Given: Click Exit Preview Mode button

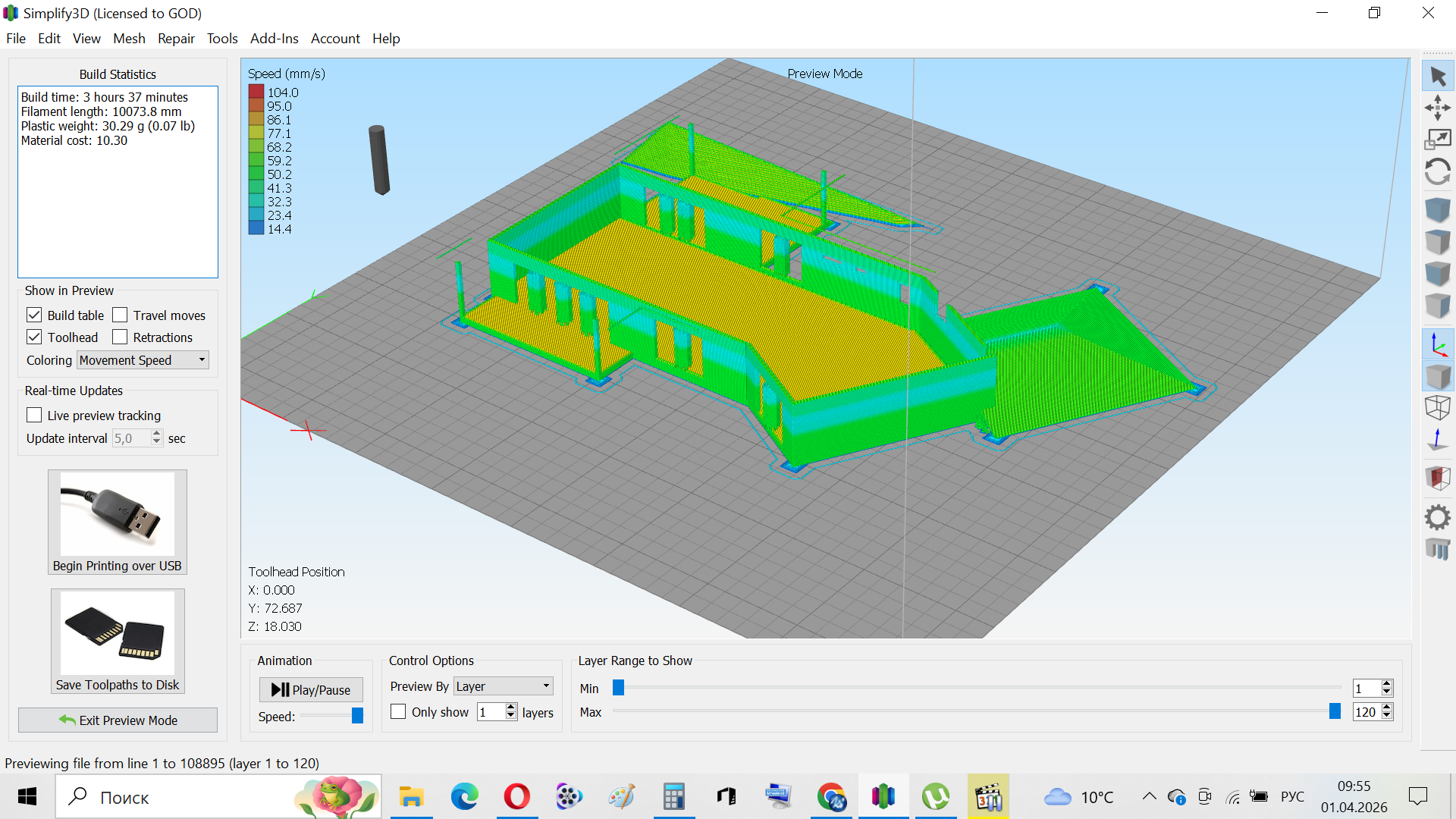Looking at the screenshot, I should (118, 720).
